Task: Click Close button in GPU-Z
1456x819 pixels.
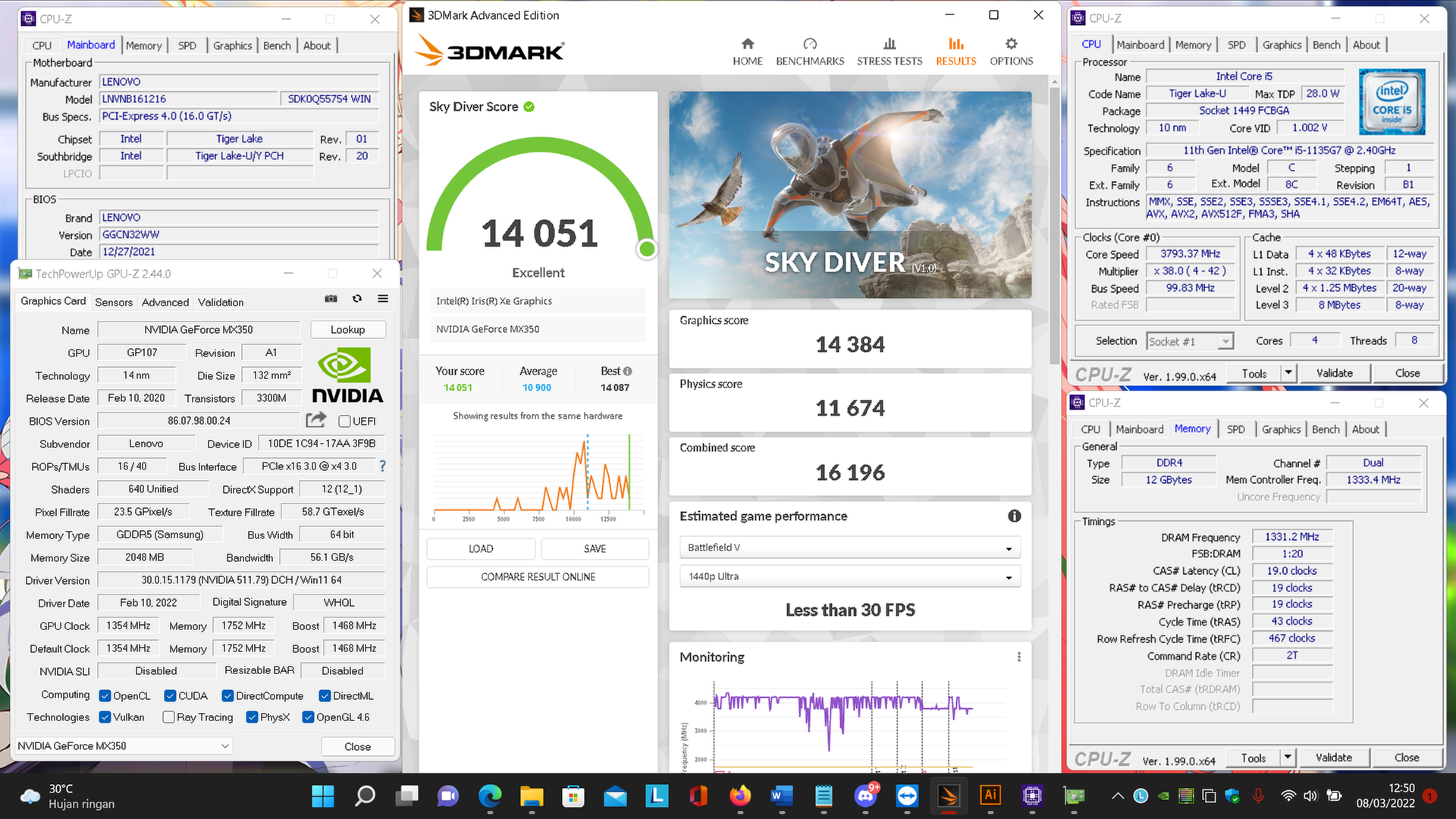Action: point(357,746)
